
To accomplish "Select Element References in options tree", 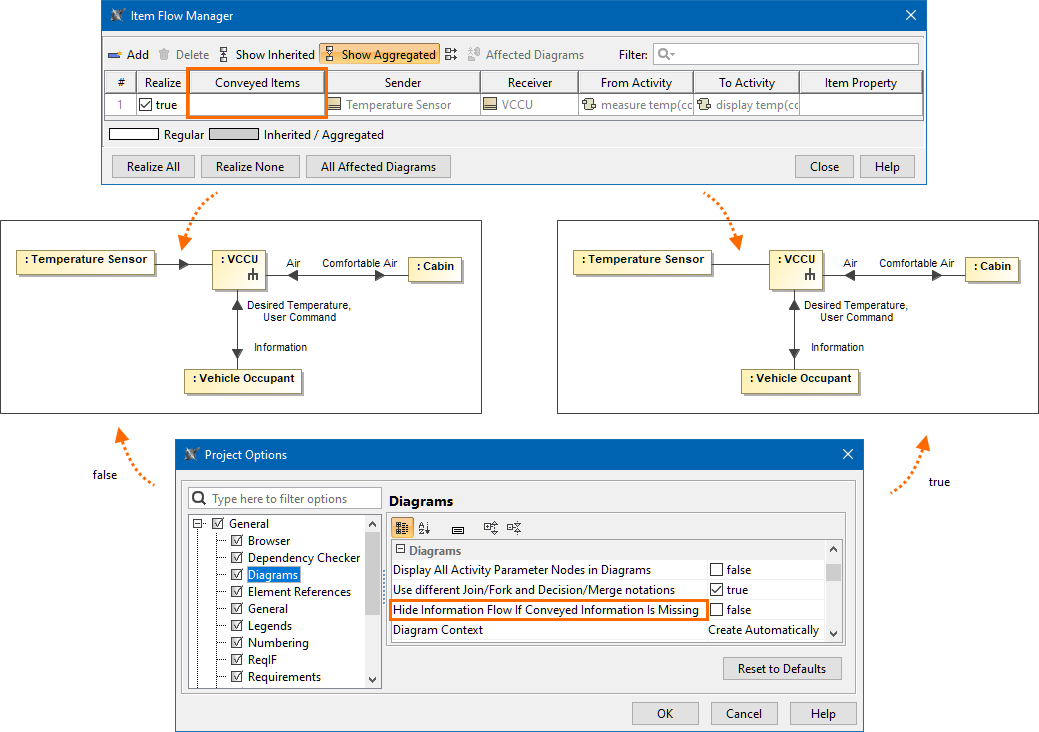I will click(299, 592).
